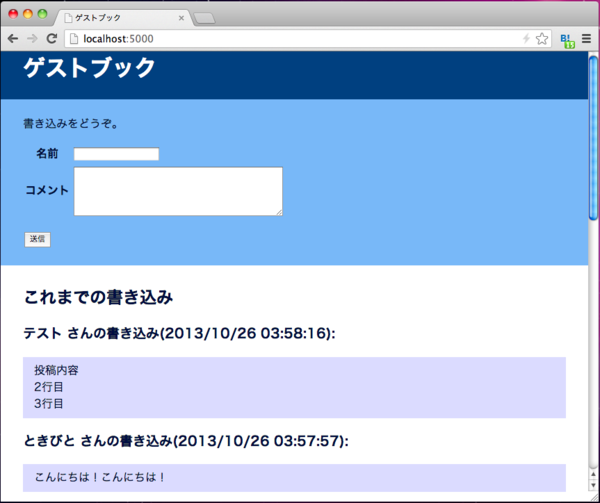Click the browser forward arrow
Image resolution: width=600 pixels, height=503 pixels.
pyautogui.click(x=32, y=39)
